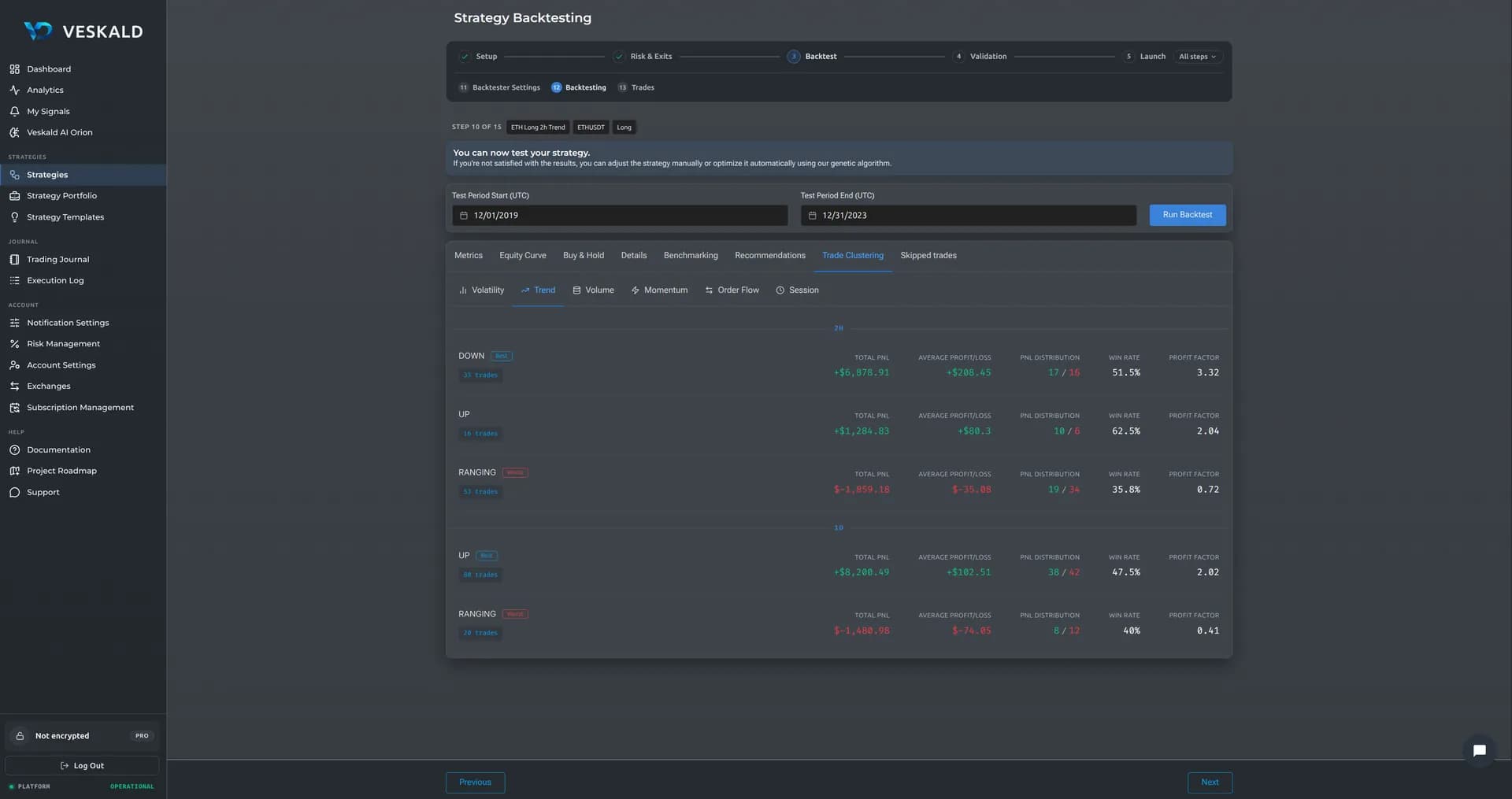Select the Trade Clustering tab
1512x799 pixels.
point(853,256)
